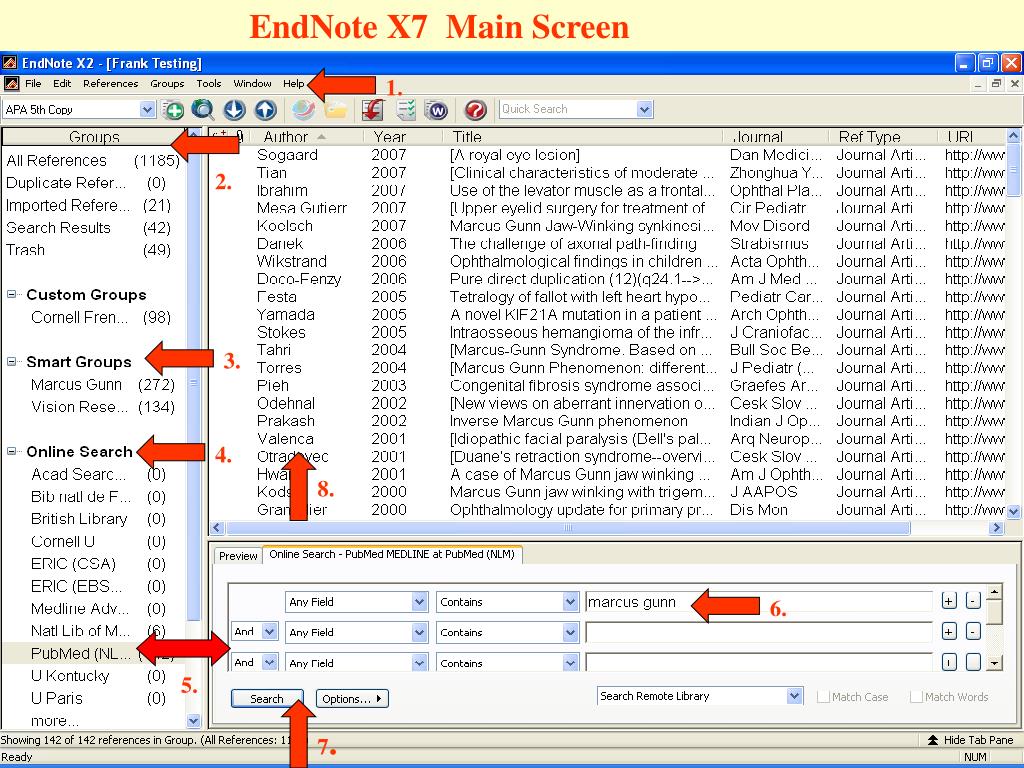Click the Quick Search input field

[568, 109]
